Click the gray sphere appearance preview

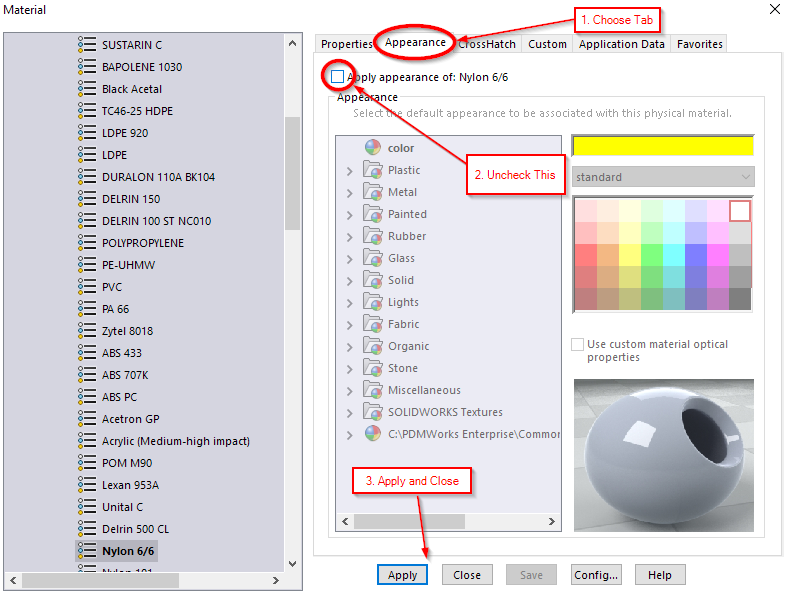pyautogui.click(x=663, y=454)
